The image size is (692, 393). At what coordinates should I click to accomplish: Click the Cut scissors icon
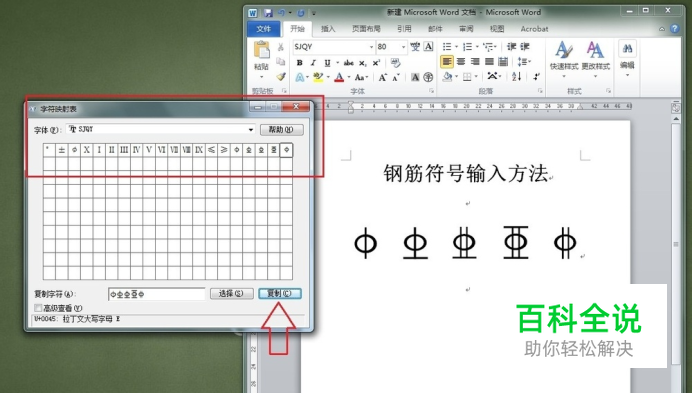click(280, 47)
